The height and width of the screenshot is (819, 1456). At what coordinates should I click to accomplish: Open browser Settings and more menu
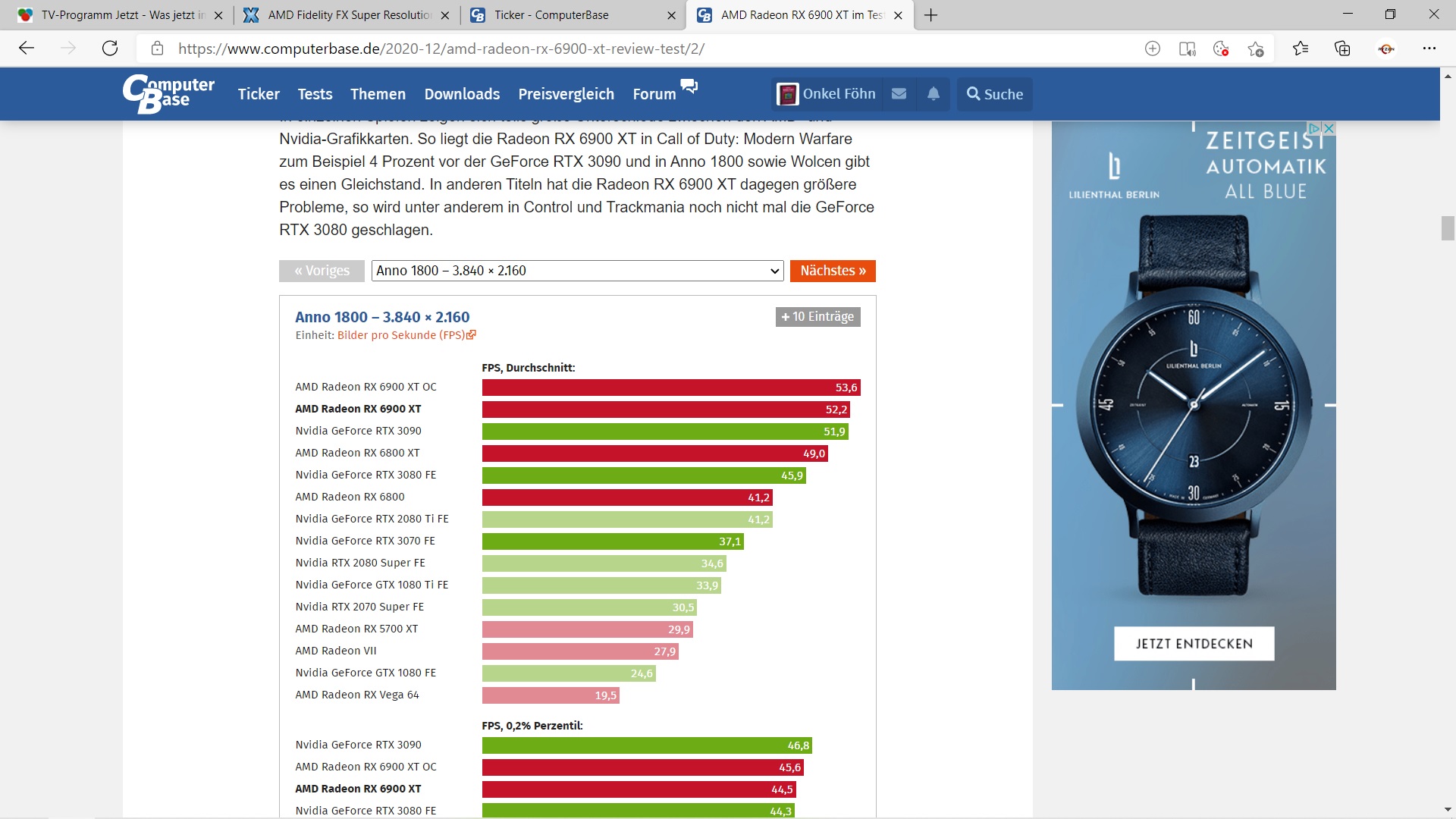1429,49
